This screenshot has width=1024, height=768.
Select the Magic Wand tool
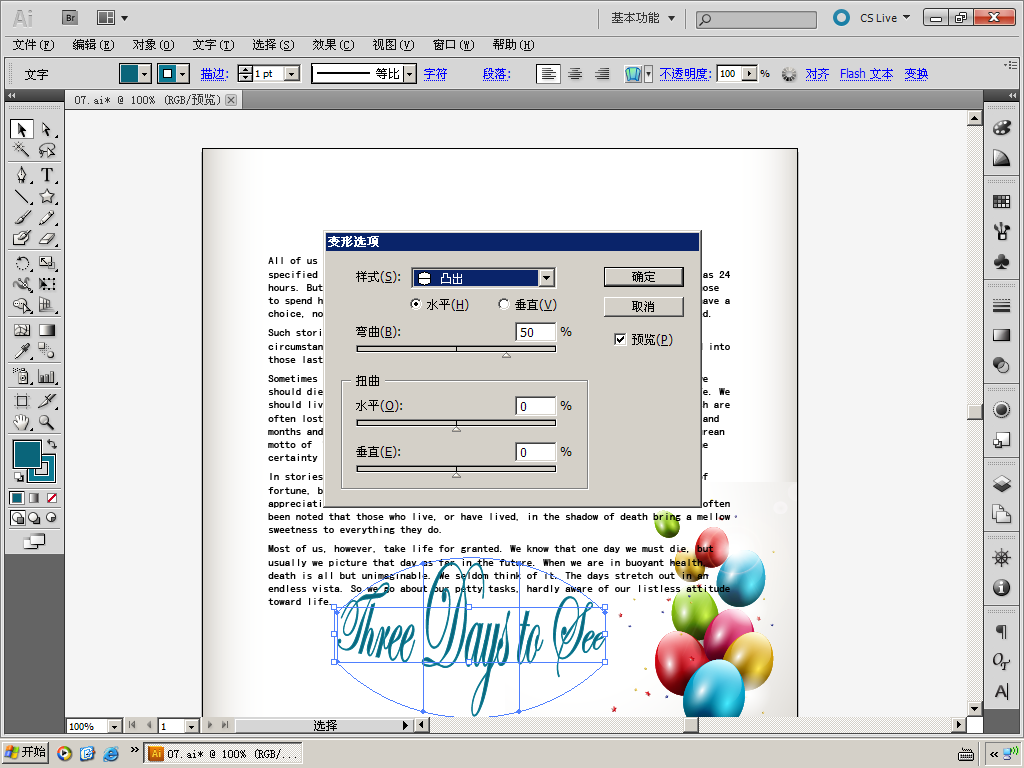coord(22,150)
